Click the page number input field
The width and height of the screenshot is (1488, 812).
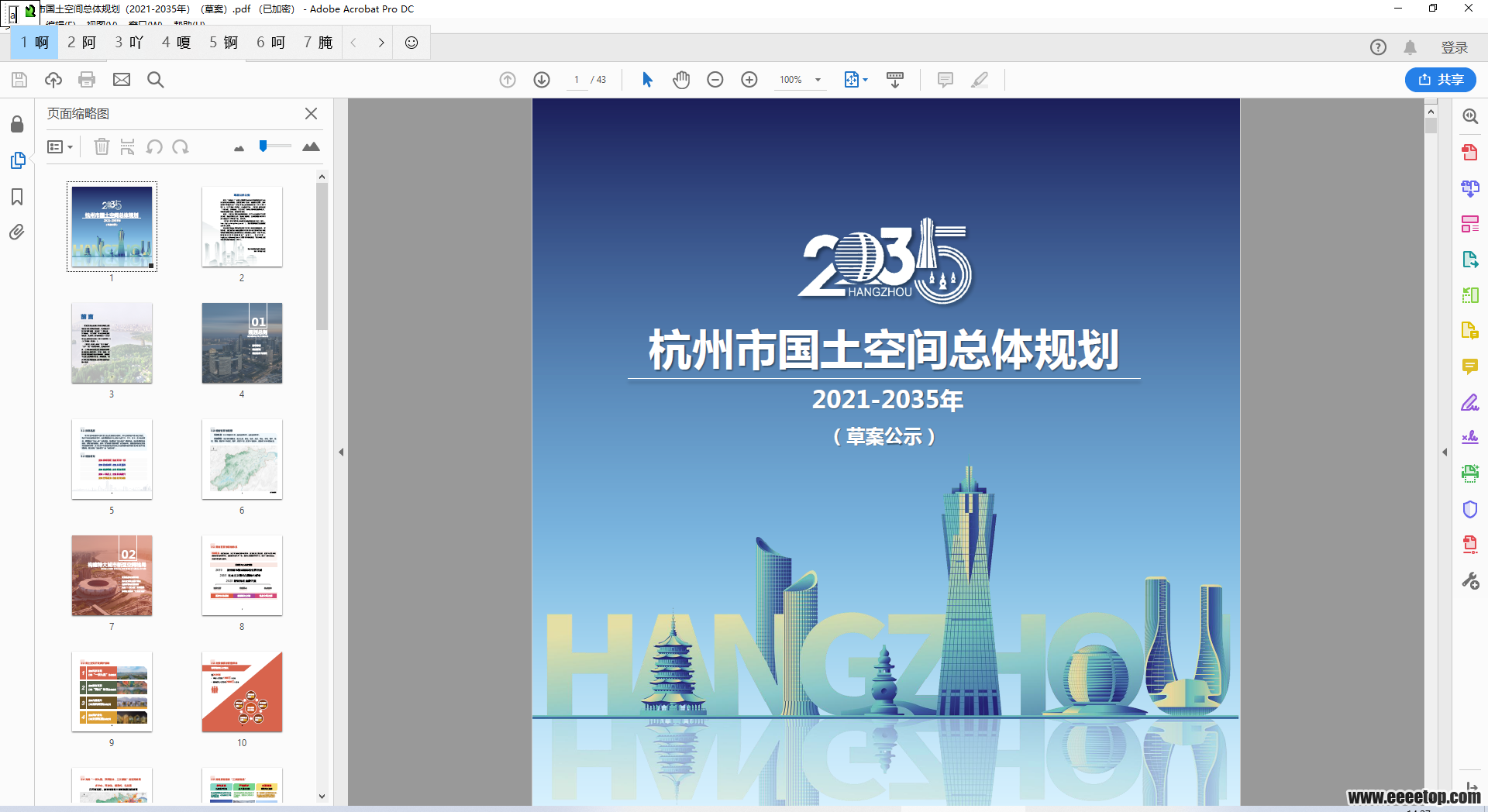[x=577, y=80]
